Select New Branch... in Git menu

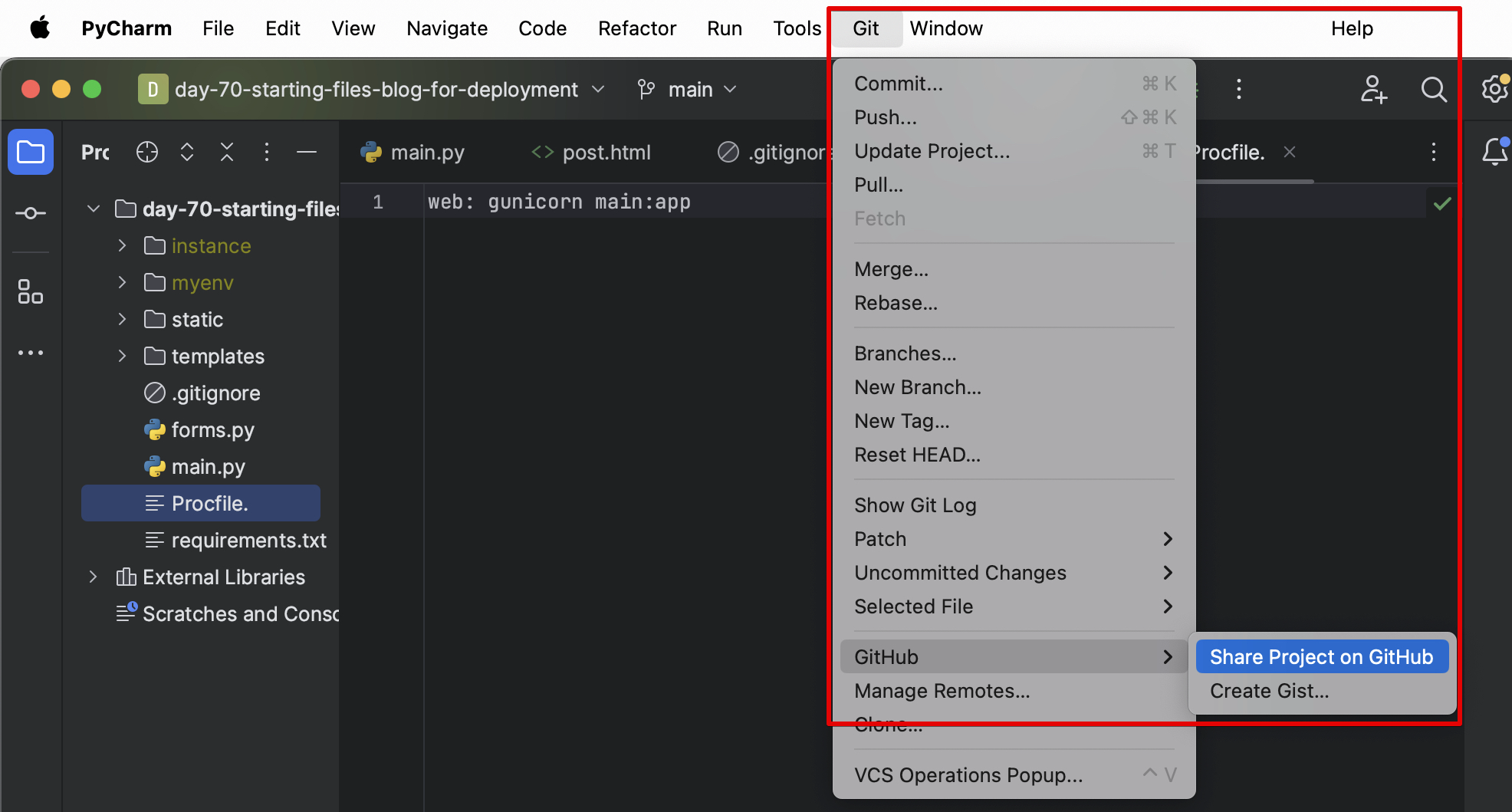(x=1014, y=387)
